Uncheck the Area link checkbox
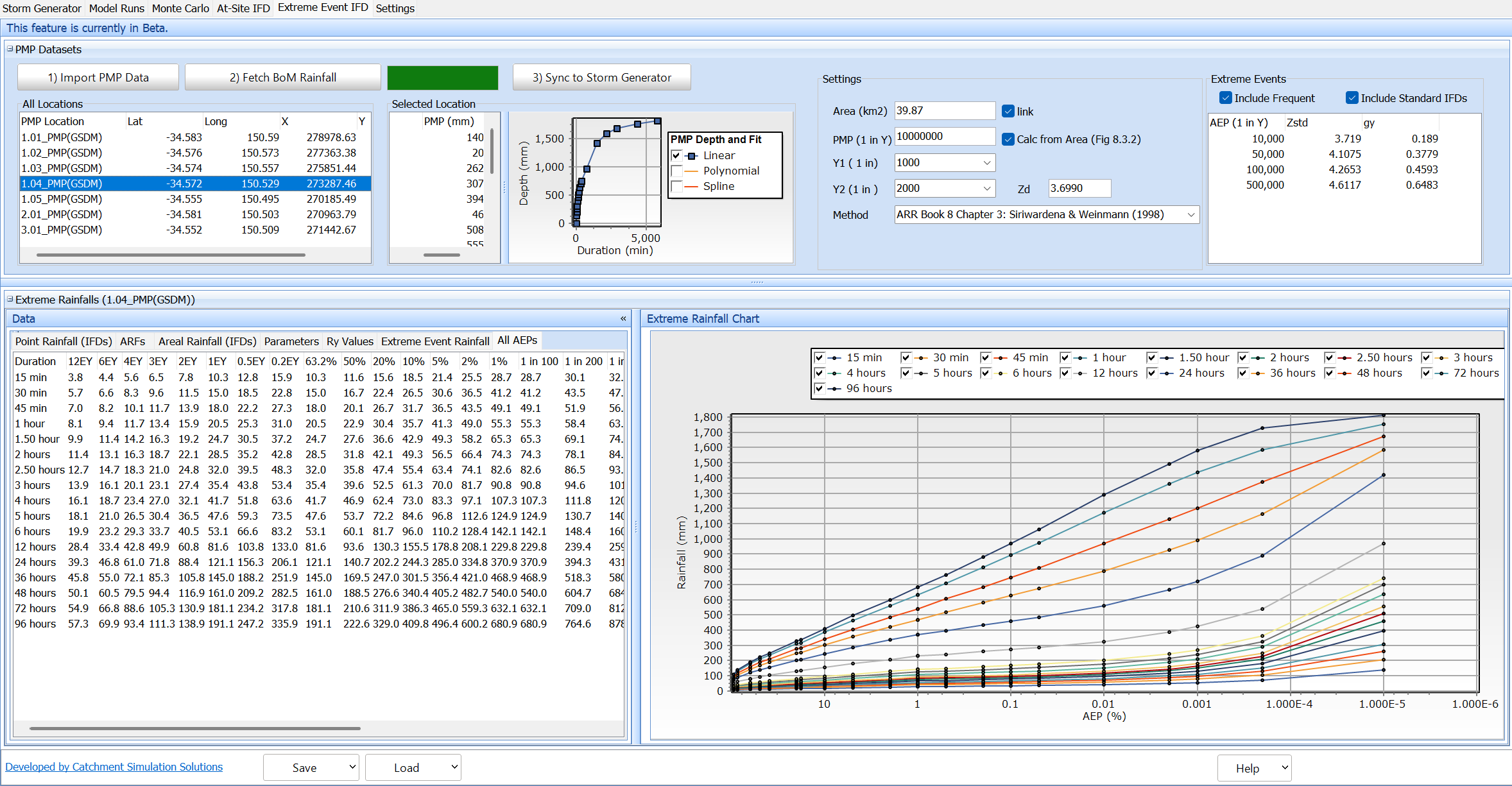The width and height of the screenshot is (1512, 786). click(1008, 111)
